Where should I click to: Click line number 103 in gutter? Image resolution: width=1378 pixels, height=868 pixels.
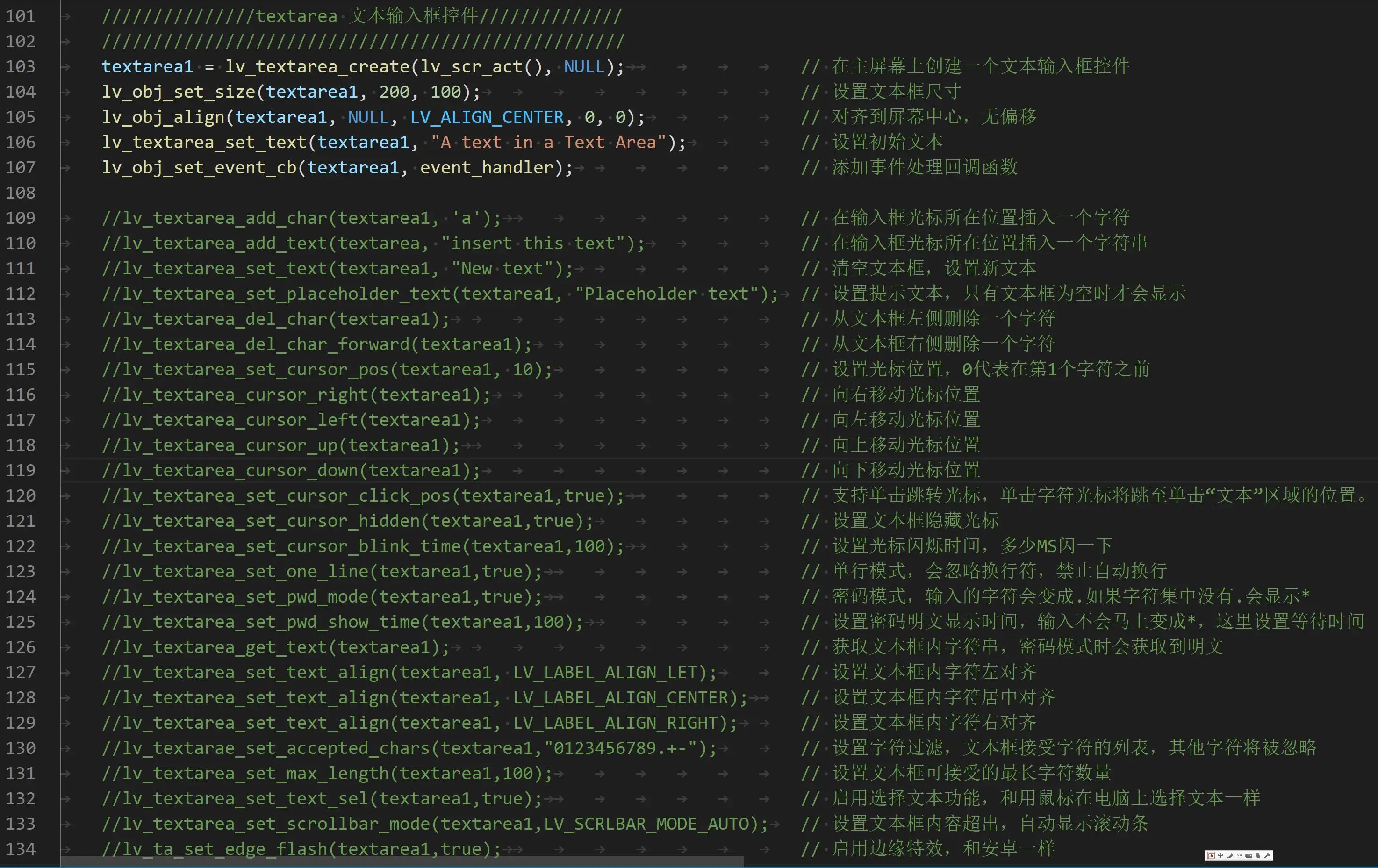(x=21, y=66)
